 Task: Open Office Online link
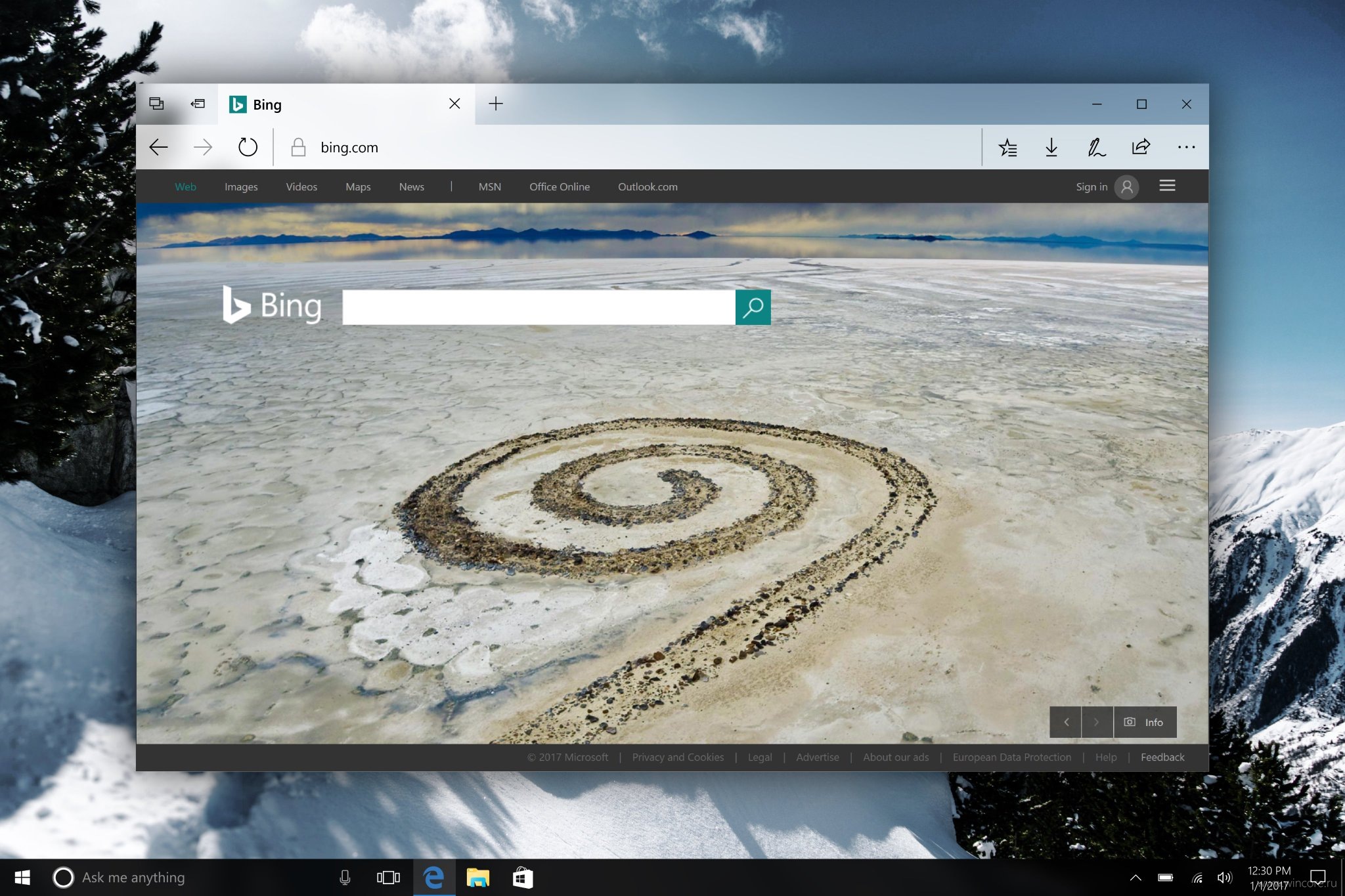point(560,187)
